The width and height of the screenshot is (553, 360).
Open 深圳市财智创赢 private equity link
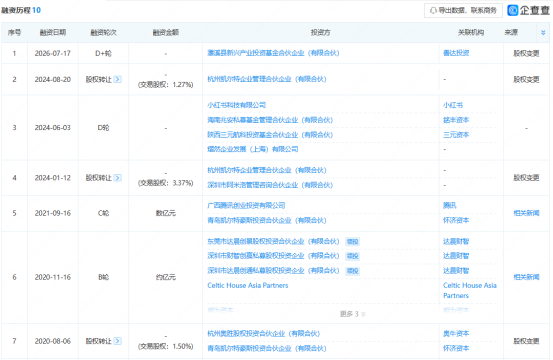pos(273,256)
